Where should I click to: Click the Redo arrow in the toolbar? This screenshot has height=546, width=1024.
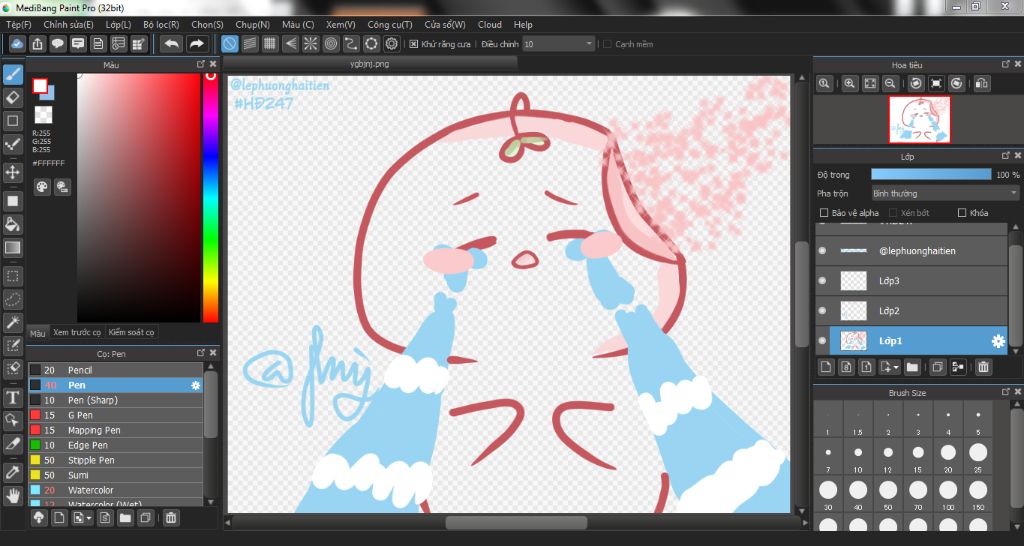tap(196, 44)
